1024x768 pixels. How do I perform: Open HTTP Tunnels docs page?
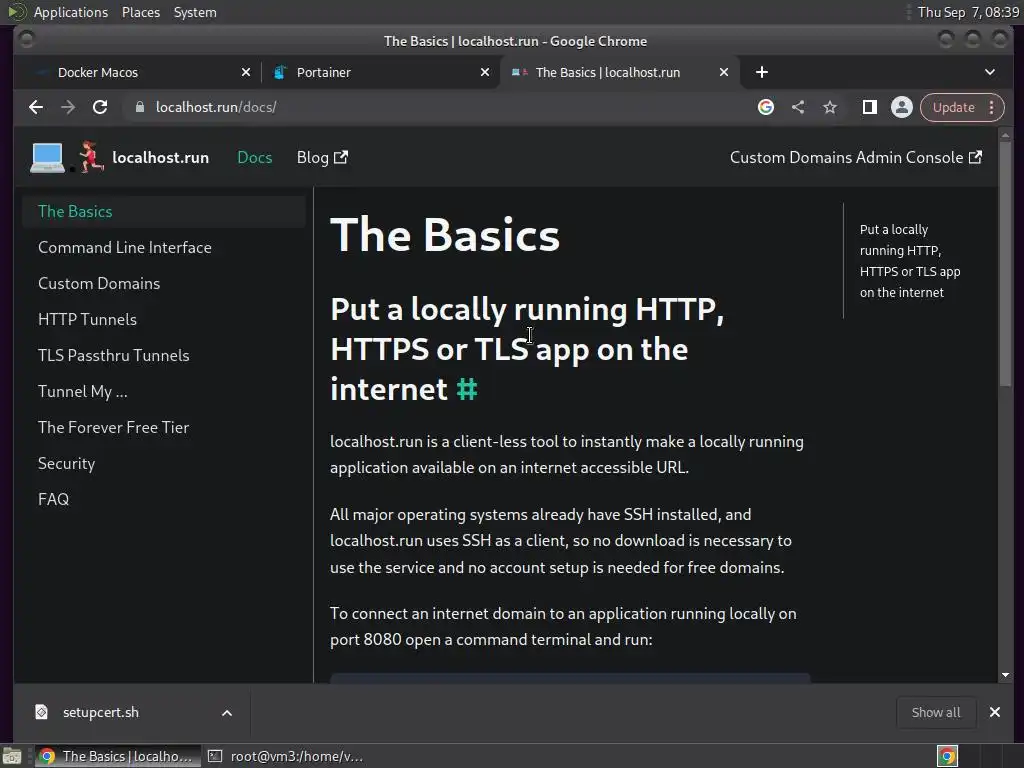pyautogui.click(x=88, y=319)
